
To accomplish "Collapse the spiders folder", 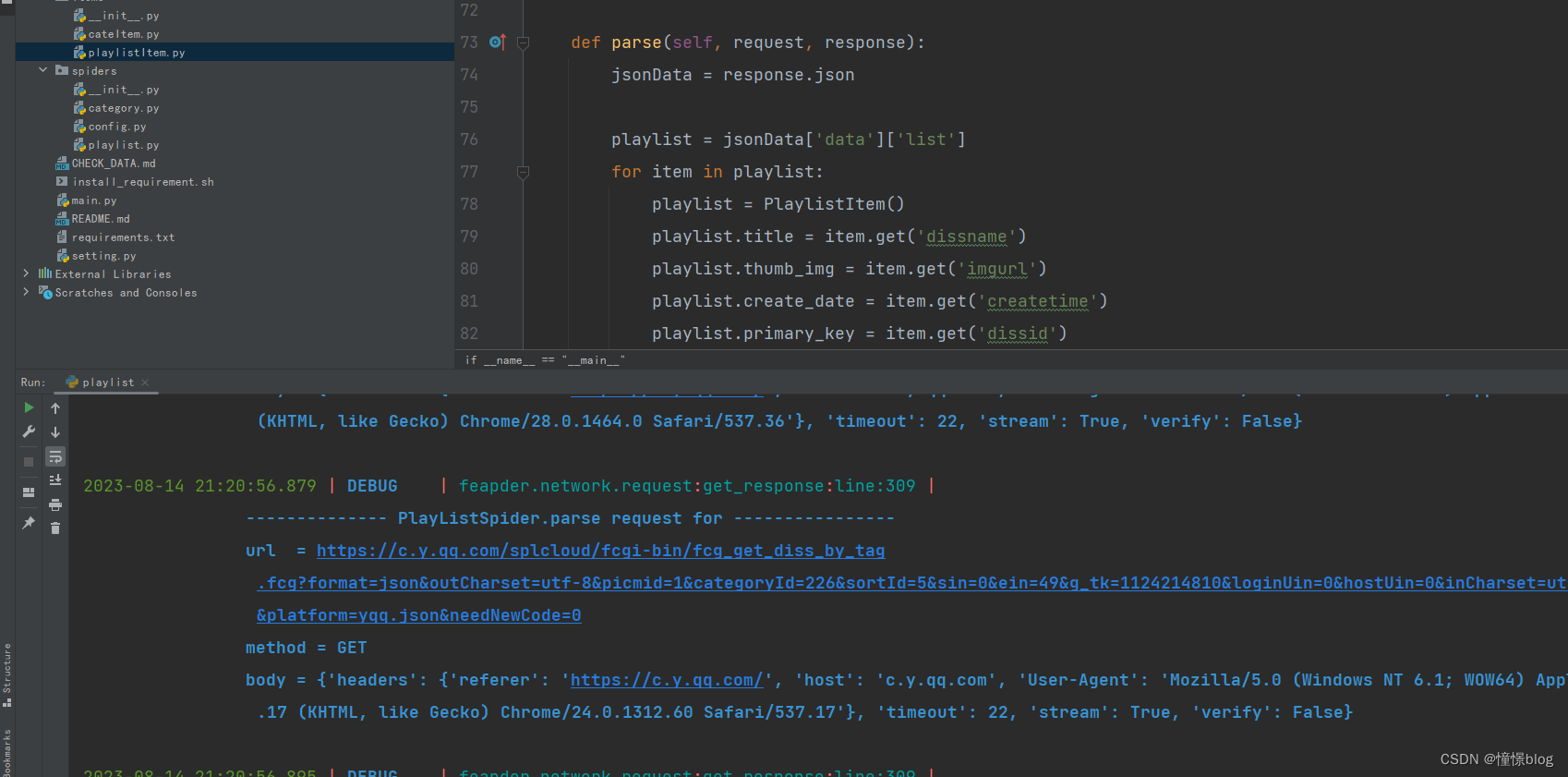I will [42, 70].
